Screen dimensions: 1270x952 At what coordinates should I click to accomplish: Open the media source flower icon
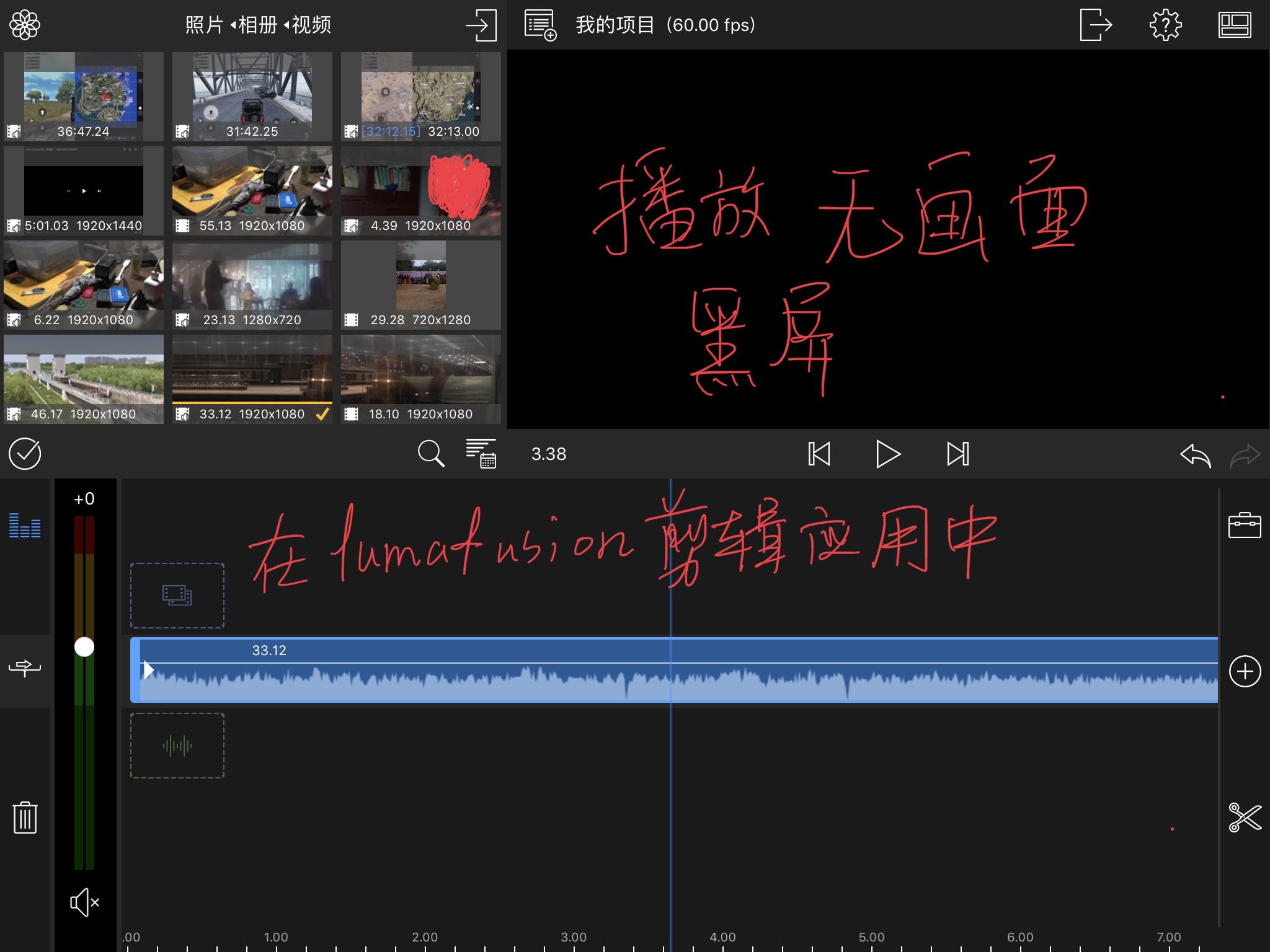point(25,25)
